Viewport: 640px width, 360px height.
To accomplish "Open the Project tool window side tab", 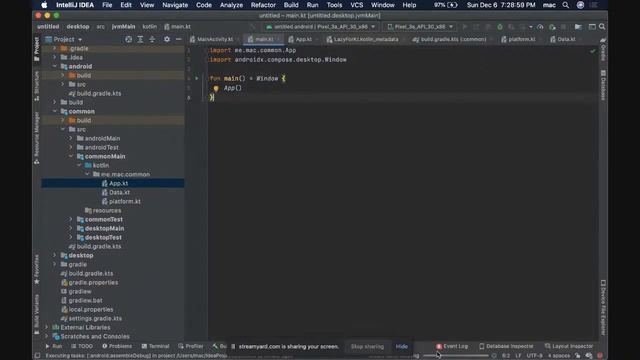I will pyautogui.click(x=37, y=49).
